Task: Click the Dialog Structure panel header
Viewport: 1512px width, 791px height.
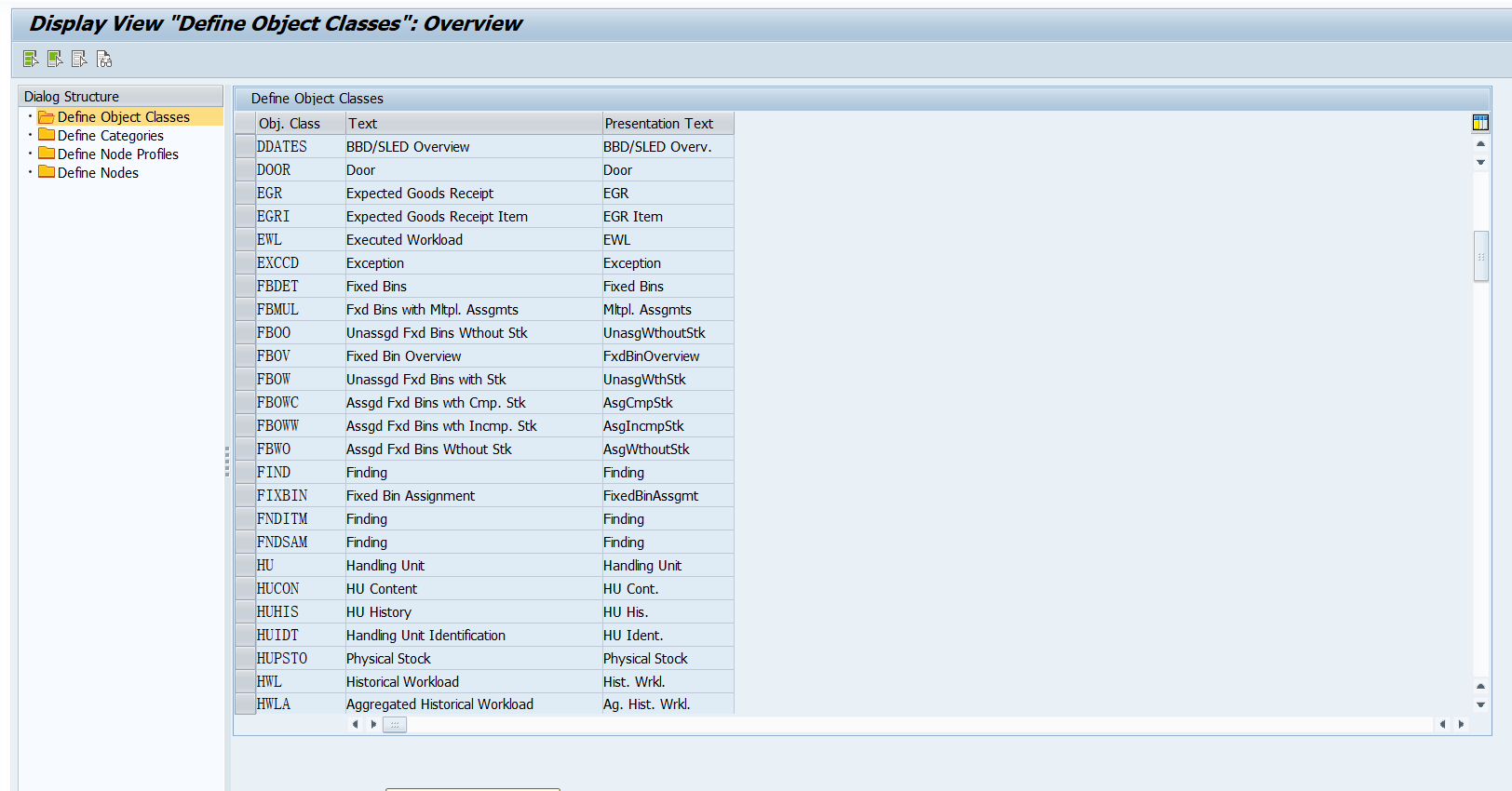Action: [120, 96]
